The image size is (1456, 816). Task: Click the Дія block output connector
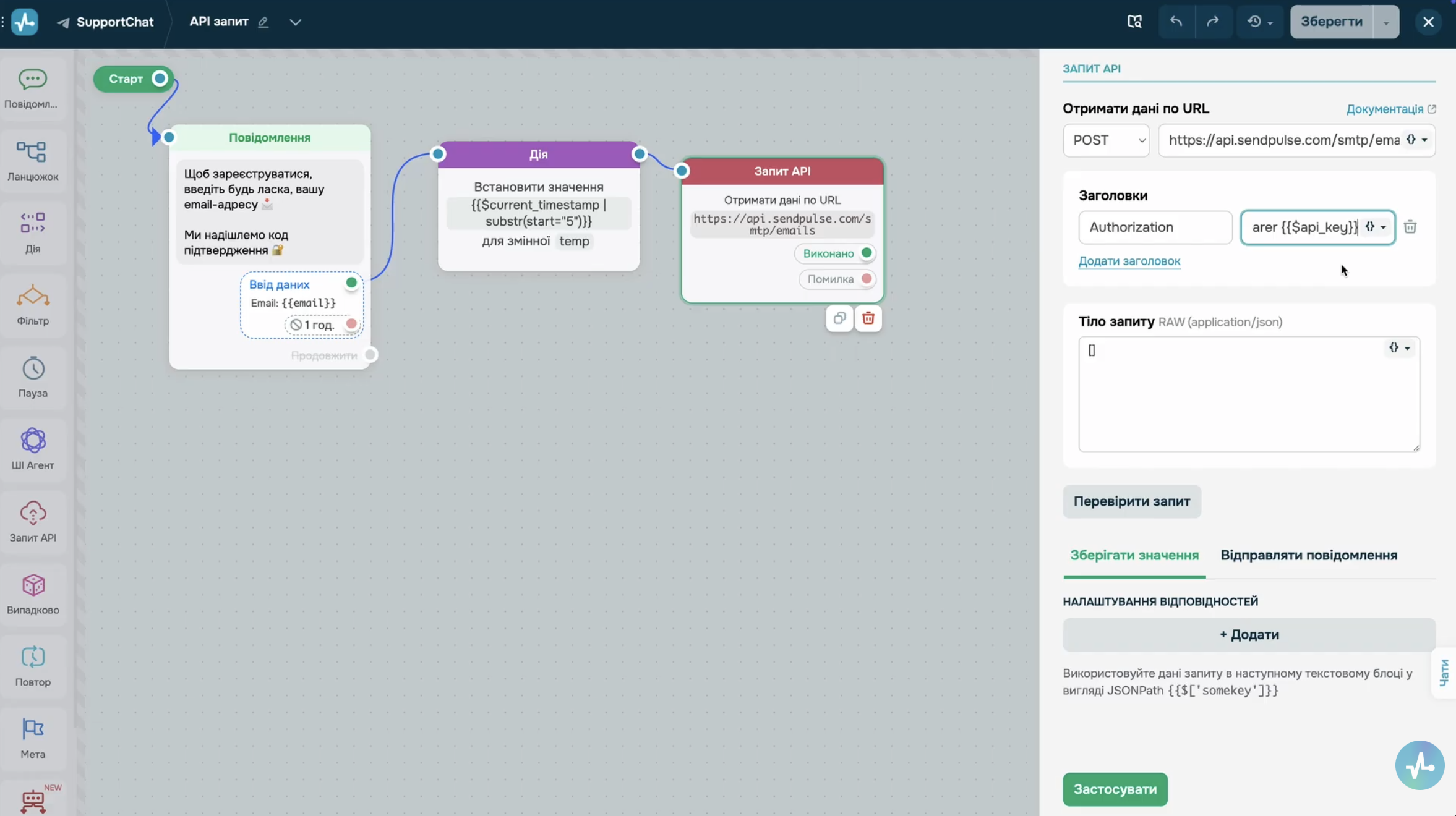(640, 154)
